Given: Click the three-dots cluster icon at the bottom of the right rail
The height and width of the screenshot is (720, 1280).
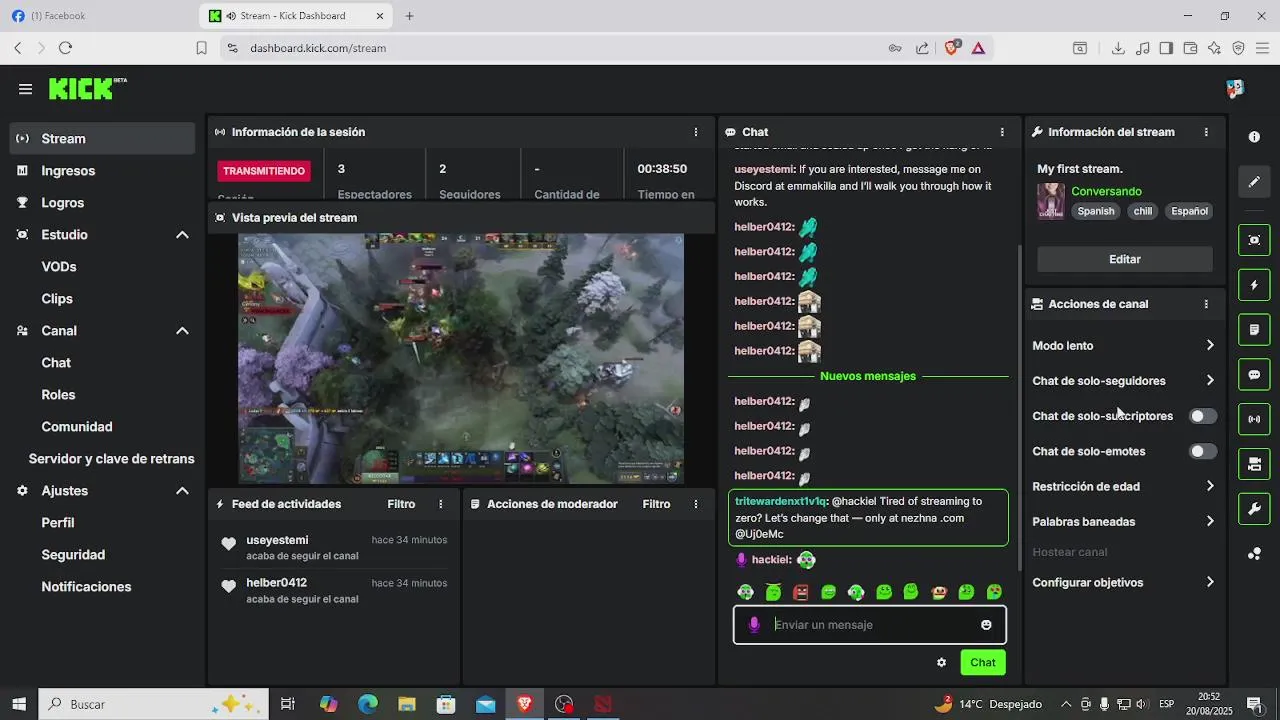Looking at the screenshot, I should click(1254, 554).
